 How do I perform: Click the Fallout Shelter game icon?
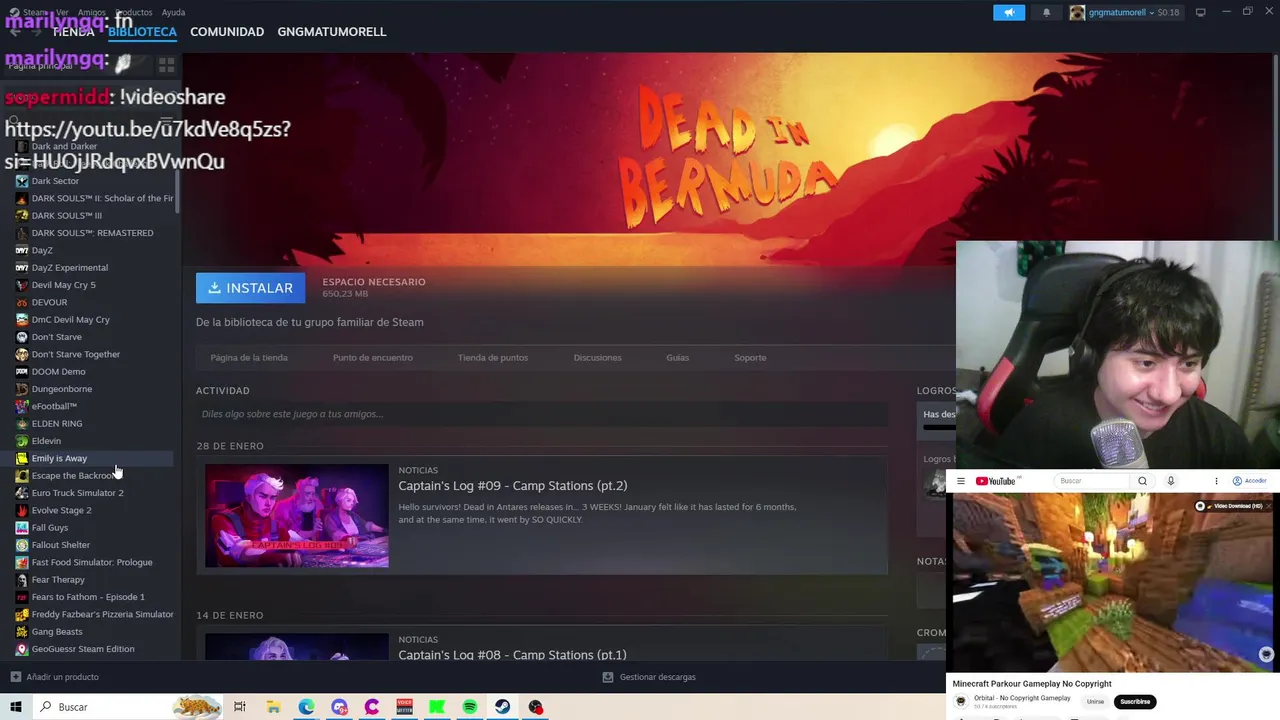pyautogui.click(x=22, y=545)
